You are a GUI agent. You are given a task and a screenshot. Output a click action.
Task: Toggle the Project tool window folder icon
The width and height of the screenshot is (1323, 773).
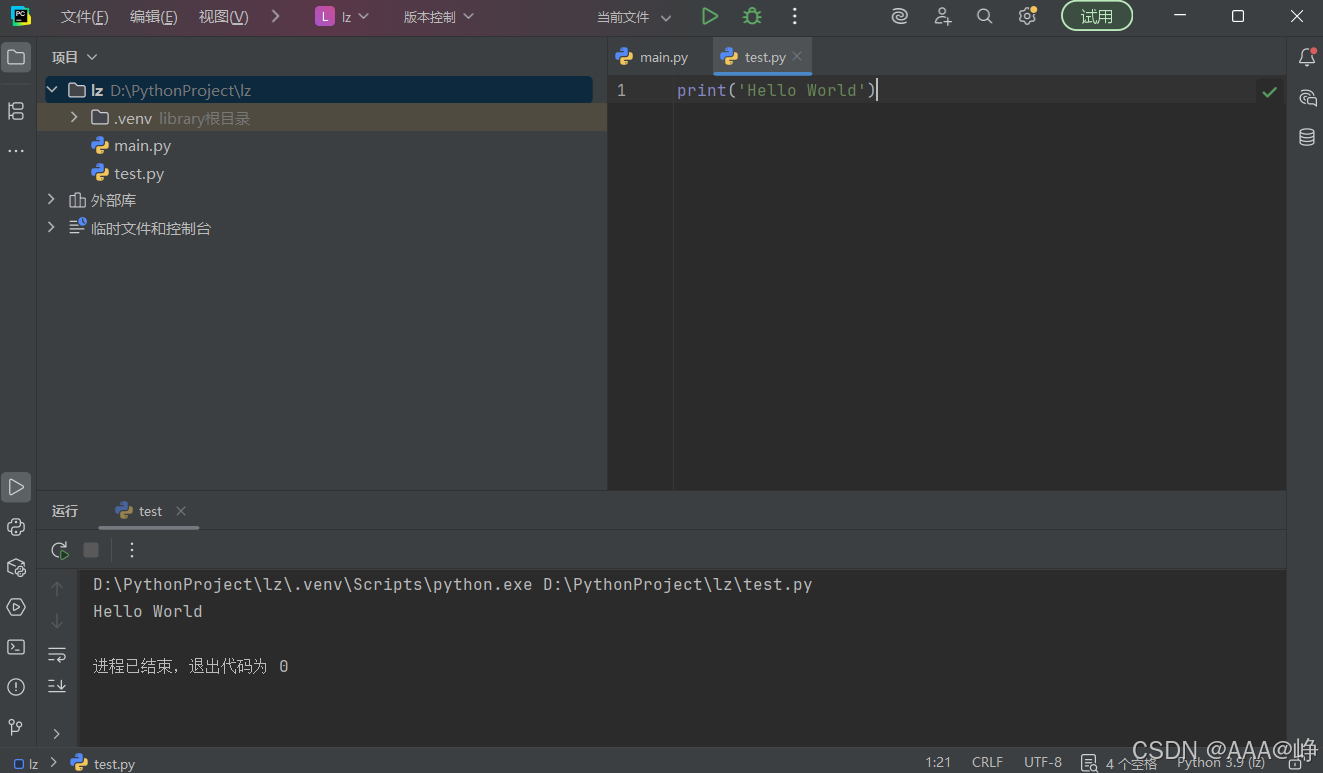(16, 57)
